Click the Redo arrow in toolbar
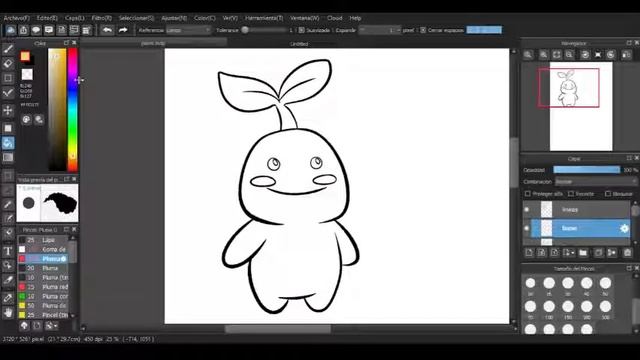Viewport: 640px width, 360px height. 123,30
